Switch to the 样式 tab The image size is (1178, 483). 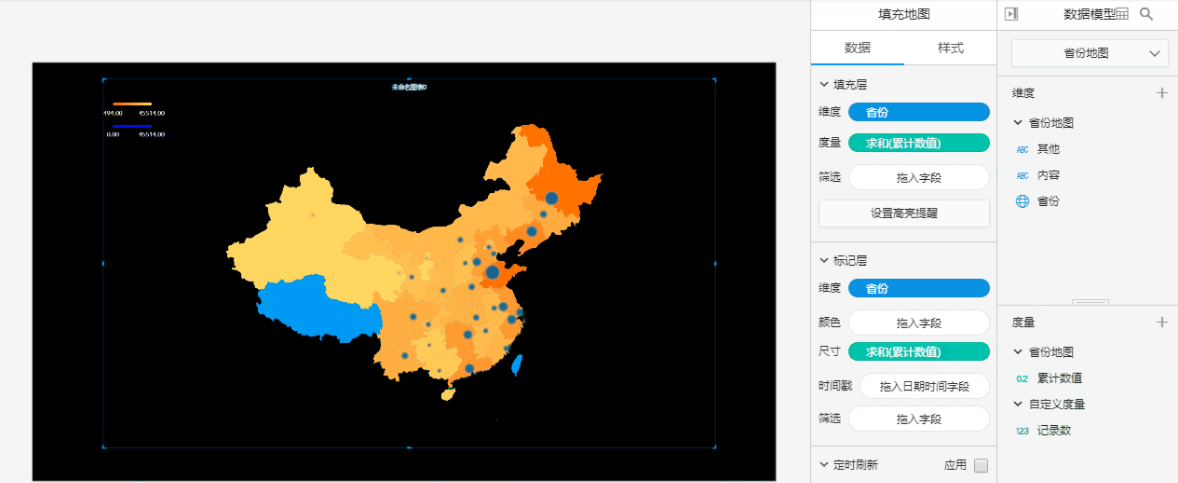click(950, 48)
